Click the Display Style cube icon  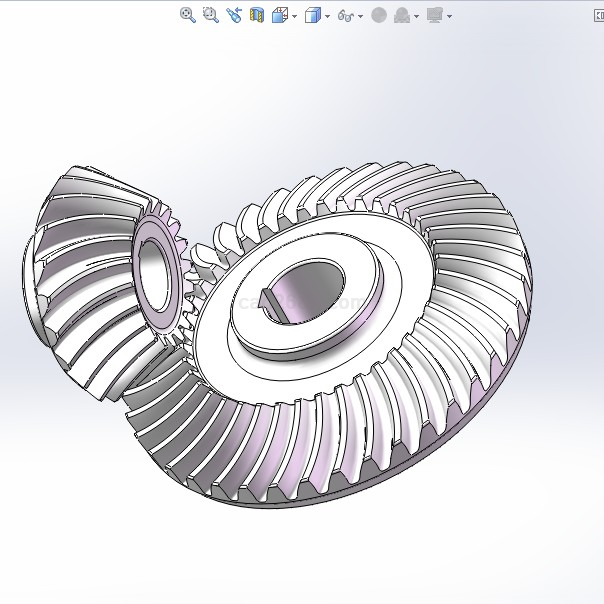(x=313, y=15)
